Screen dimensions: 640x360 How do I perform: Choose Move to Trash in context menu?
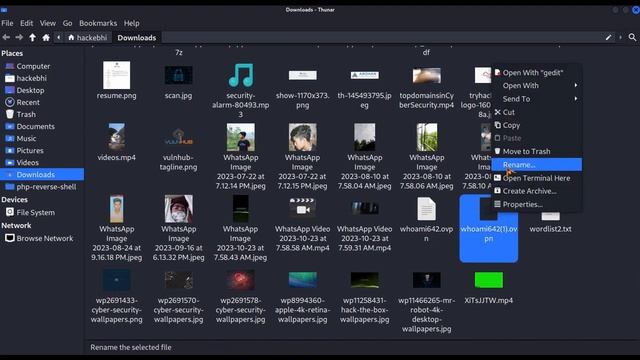(x=536, y=151)
